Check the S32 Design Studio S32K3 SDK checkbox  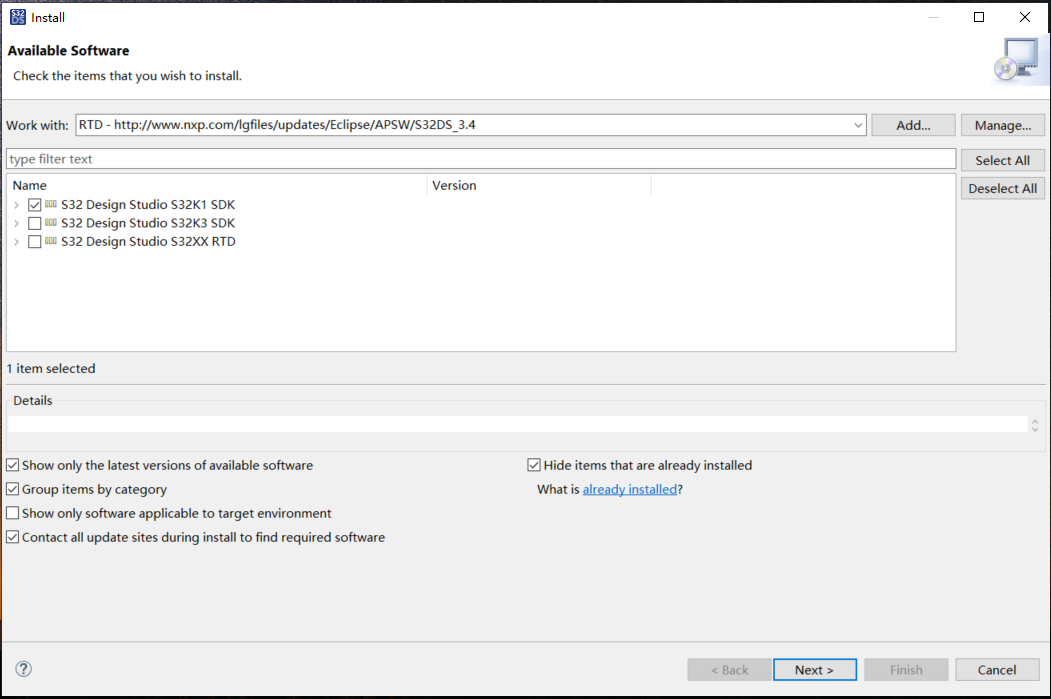point(35,223)
